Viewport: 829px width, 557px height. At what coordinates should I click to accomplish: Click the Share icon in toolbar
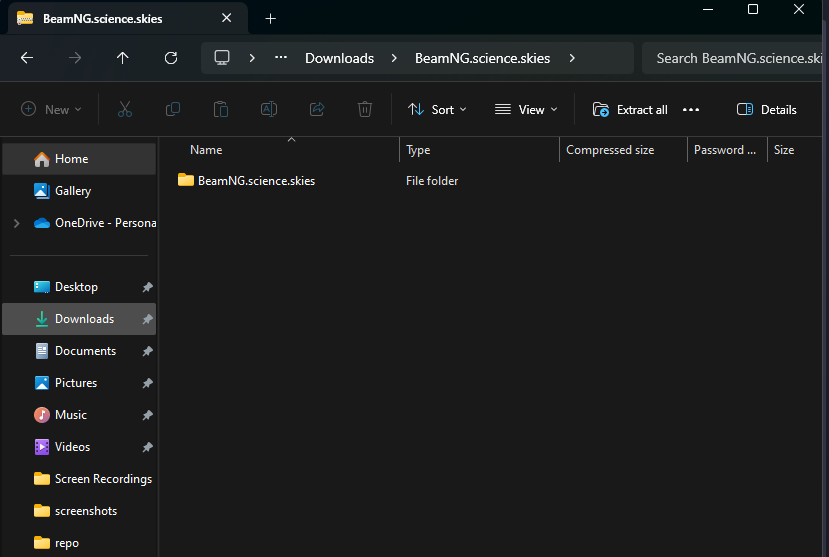coord(317,109)
